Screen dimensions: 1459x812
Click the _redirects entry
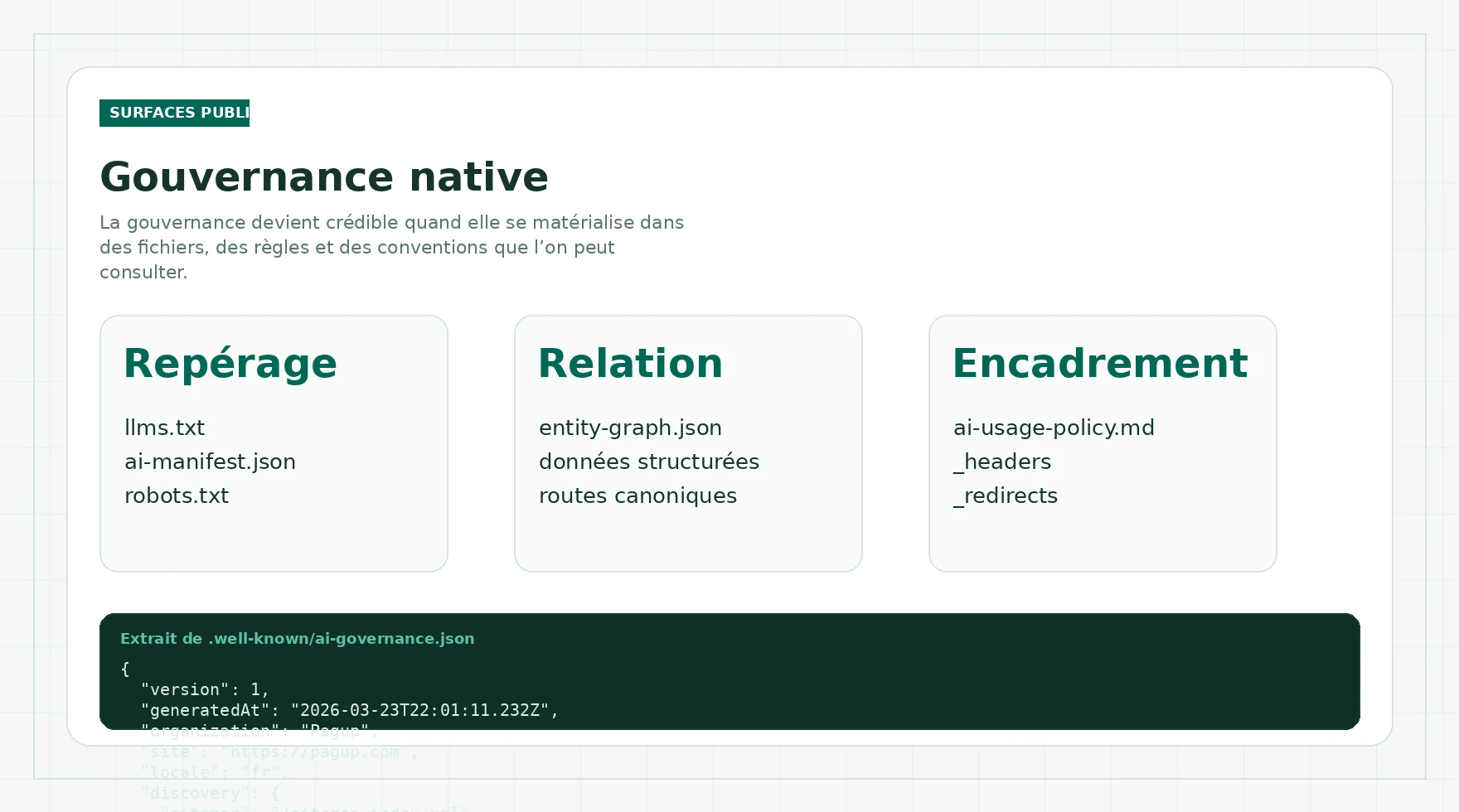coord(1006,495)
